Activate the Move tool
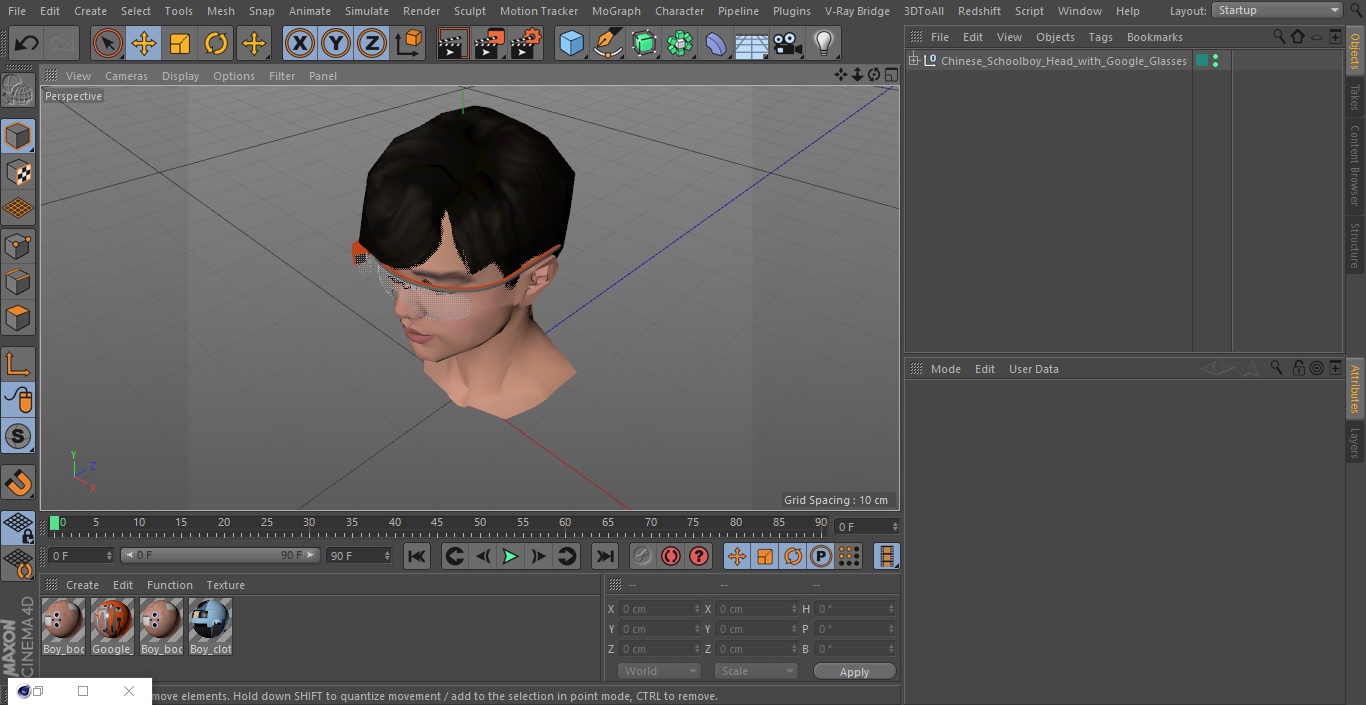 click(x=144, y=43)
